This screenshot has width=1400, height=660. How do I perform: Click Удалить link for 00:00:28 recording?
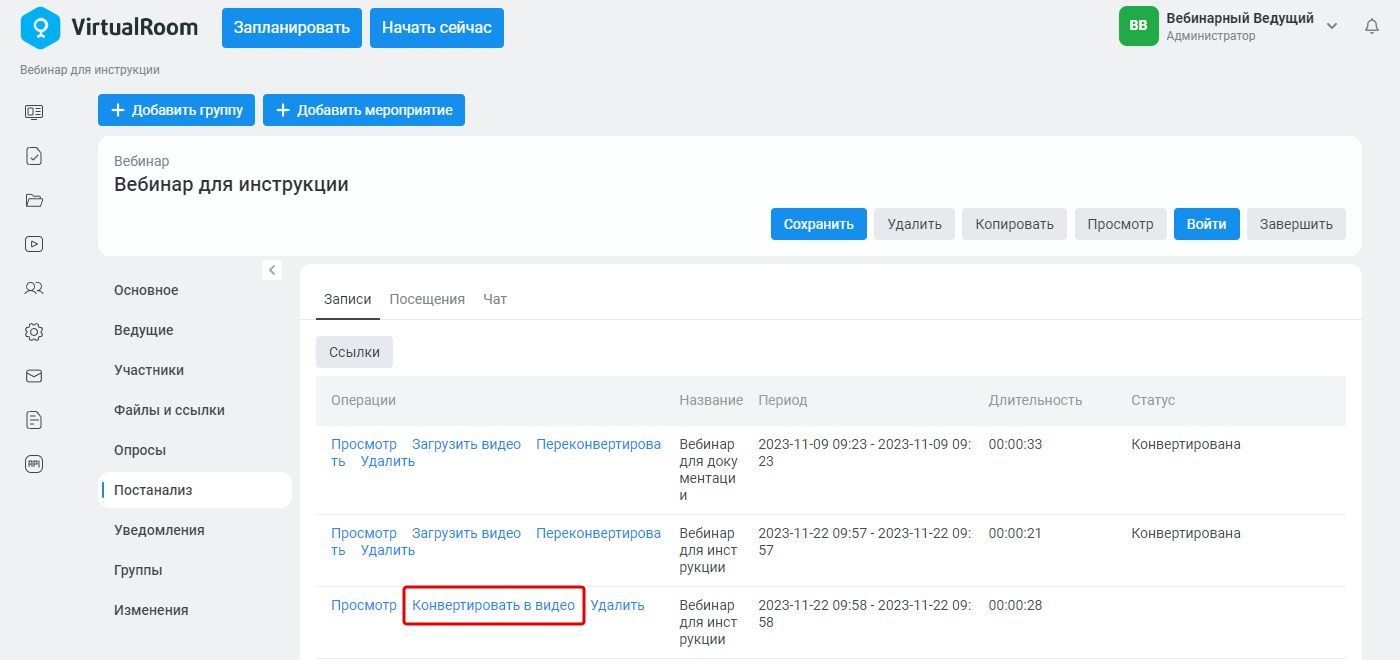tap(618, 605)
